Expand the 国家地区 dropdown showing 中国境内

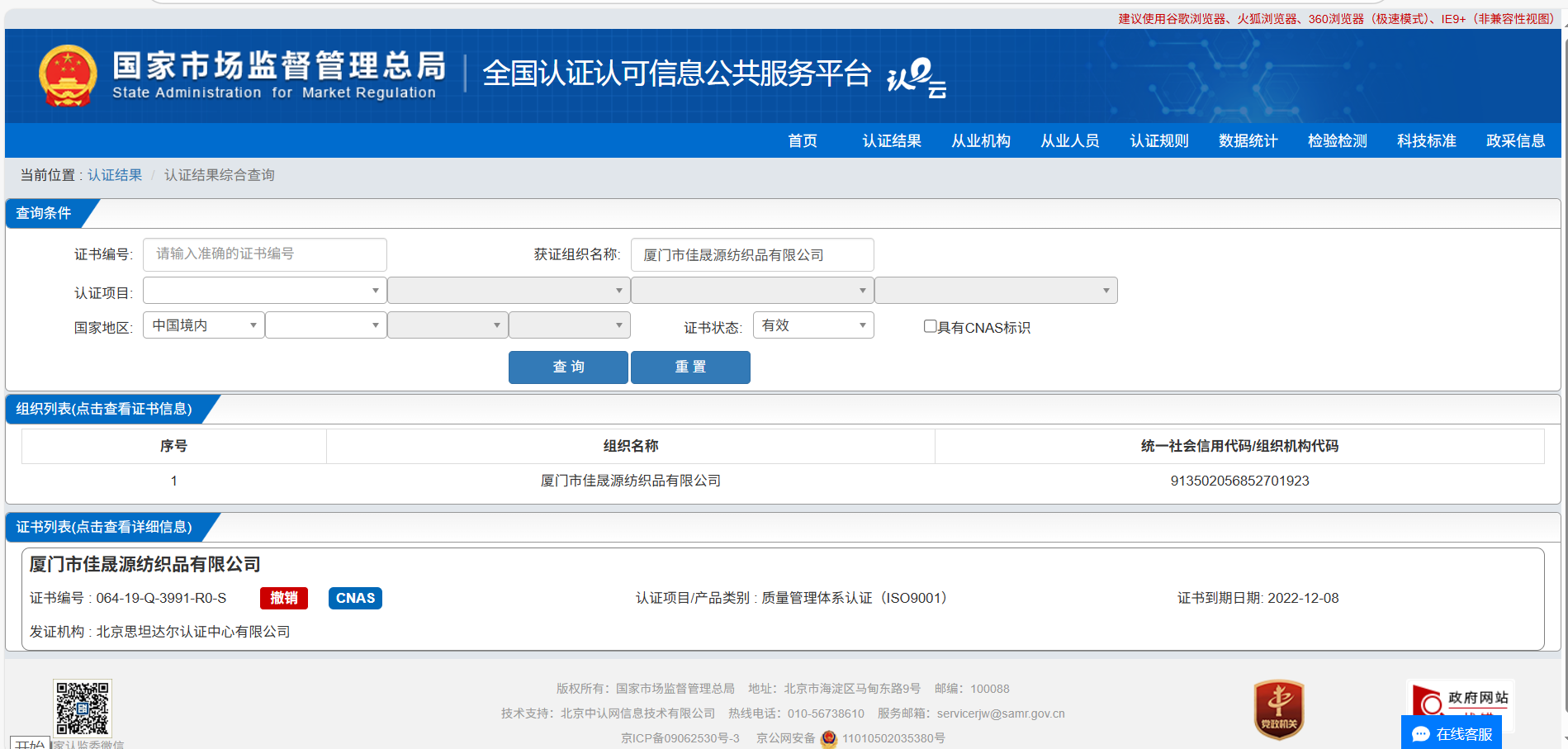click(203, 325)
